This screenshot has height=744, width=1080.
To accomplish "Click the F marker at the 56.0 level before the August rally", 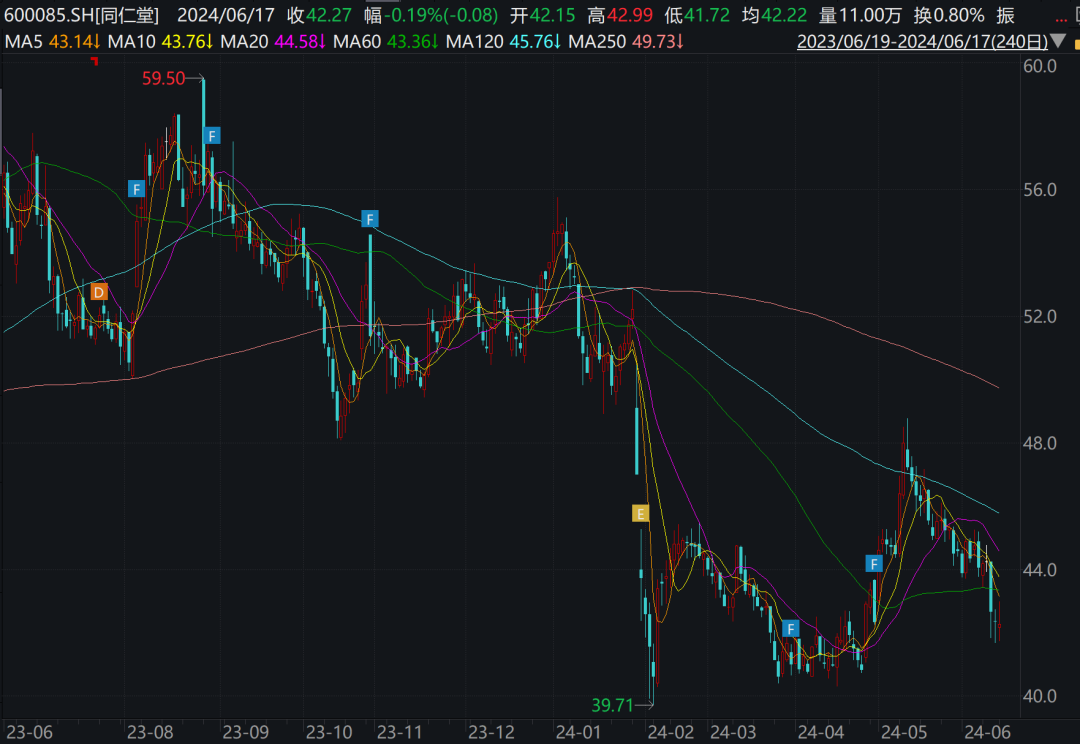I will point(136,189).
